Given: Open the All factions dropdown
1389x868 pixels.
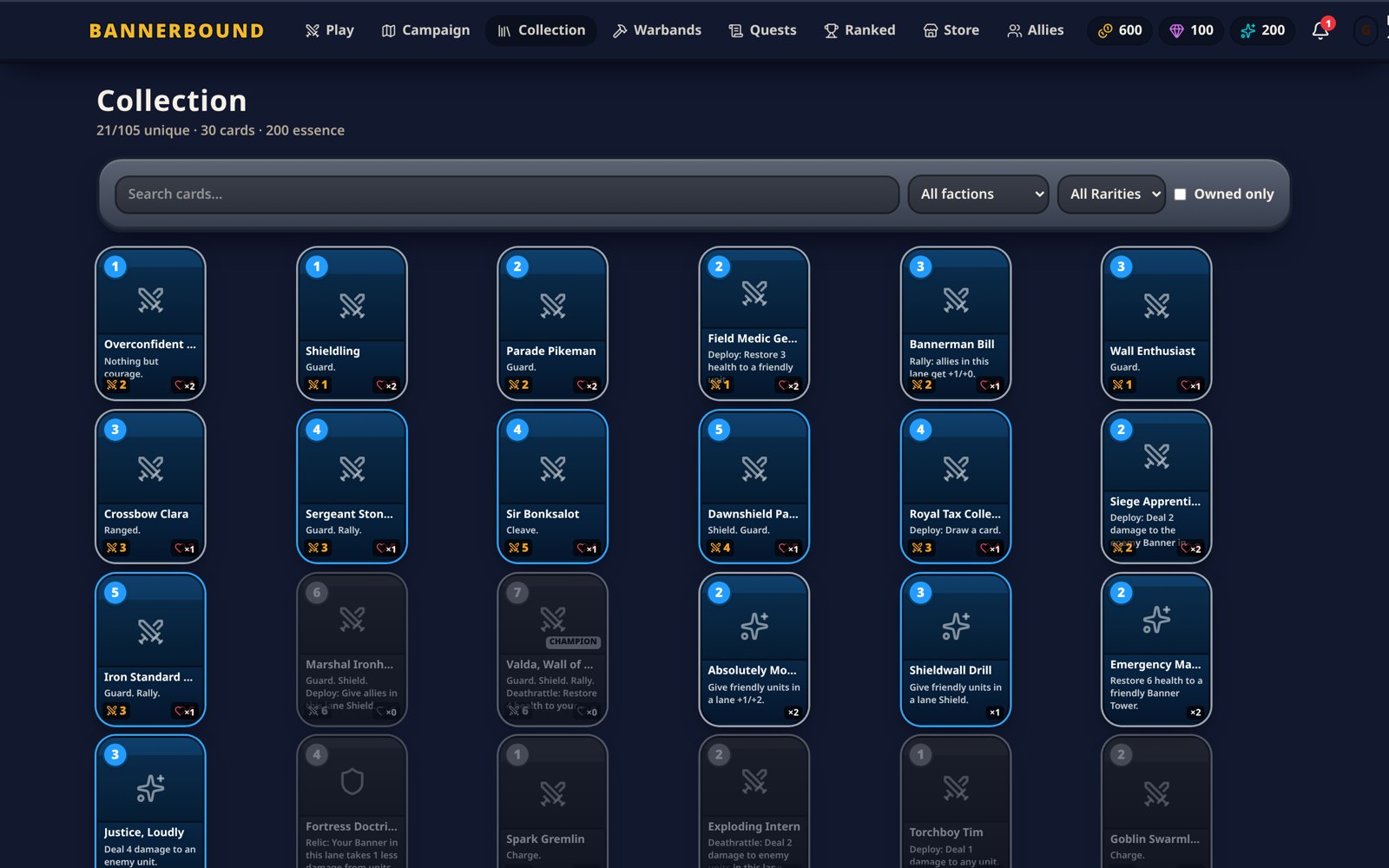Looking at the screenshot, I should point(978,194).
